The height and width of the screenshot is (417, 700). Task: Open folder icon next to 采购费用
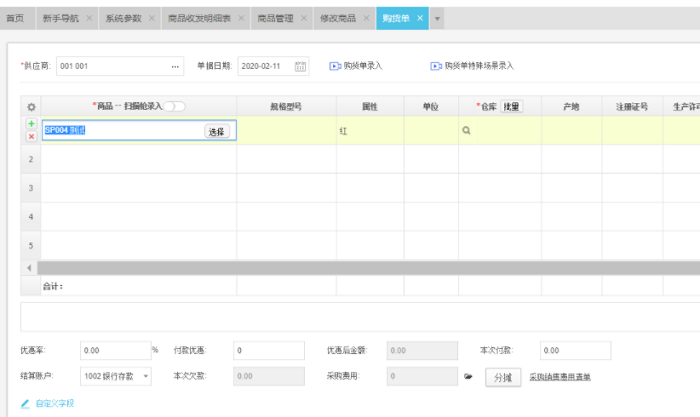point(468,376)
